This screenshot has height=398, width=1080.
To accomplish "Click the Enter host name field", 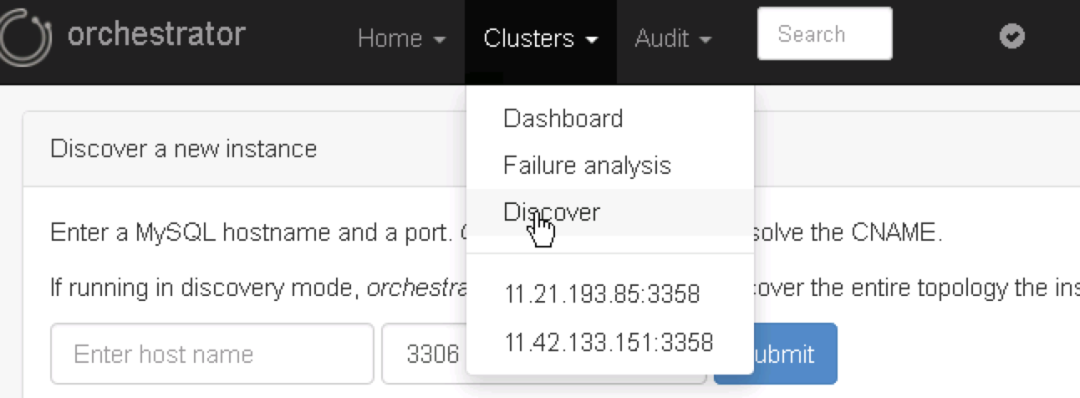I will (x=212, y=354).
